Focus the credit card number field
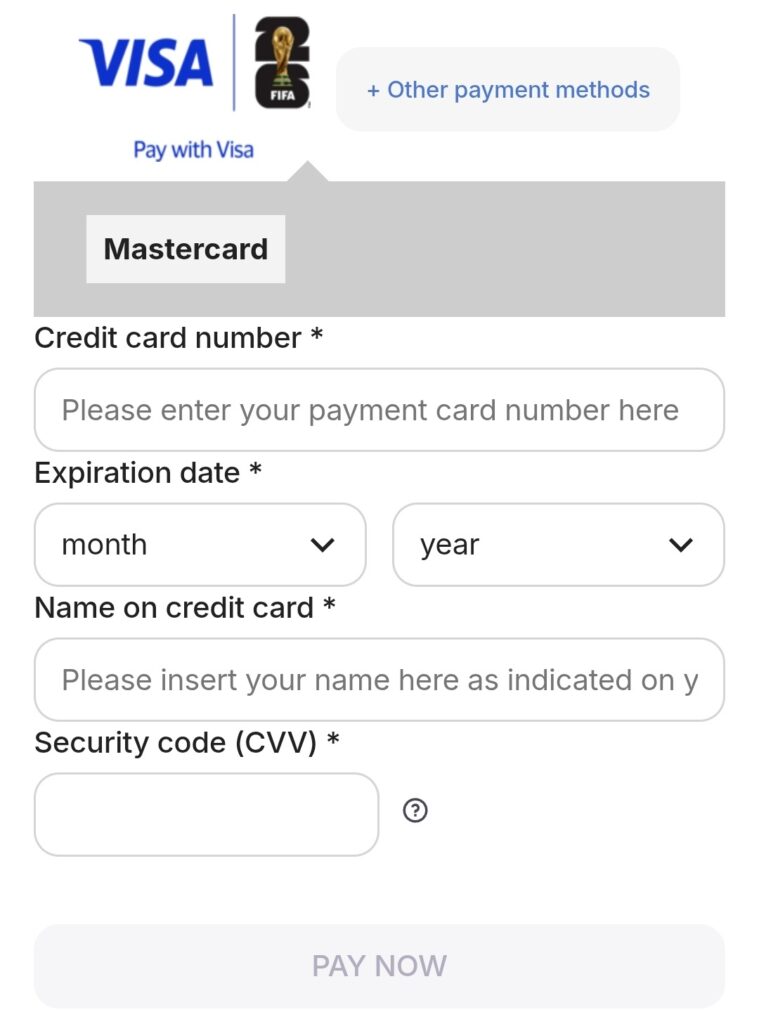Image resolution: width=759 pixels, height=1024 pixels. pos(379,410)
